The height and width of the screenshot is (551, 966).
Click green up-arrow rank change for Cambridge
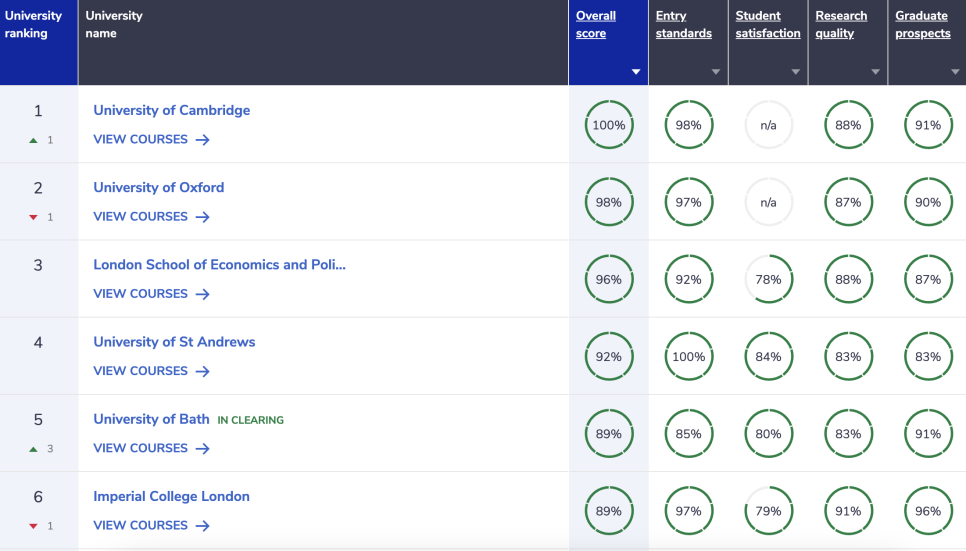click(33, 141)
